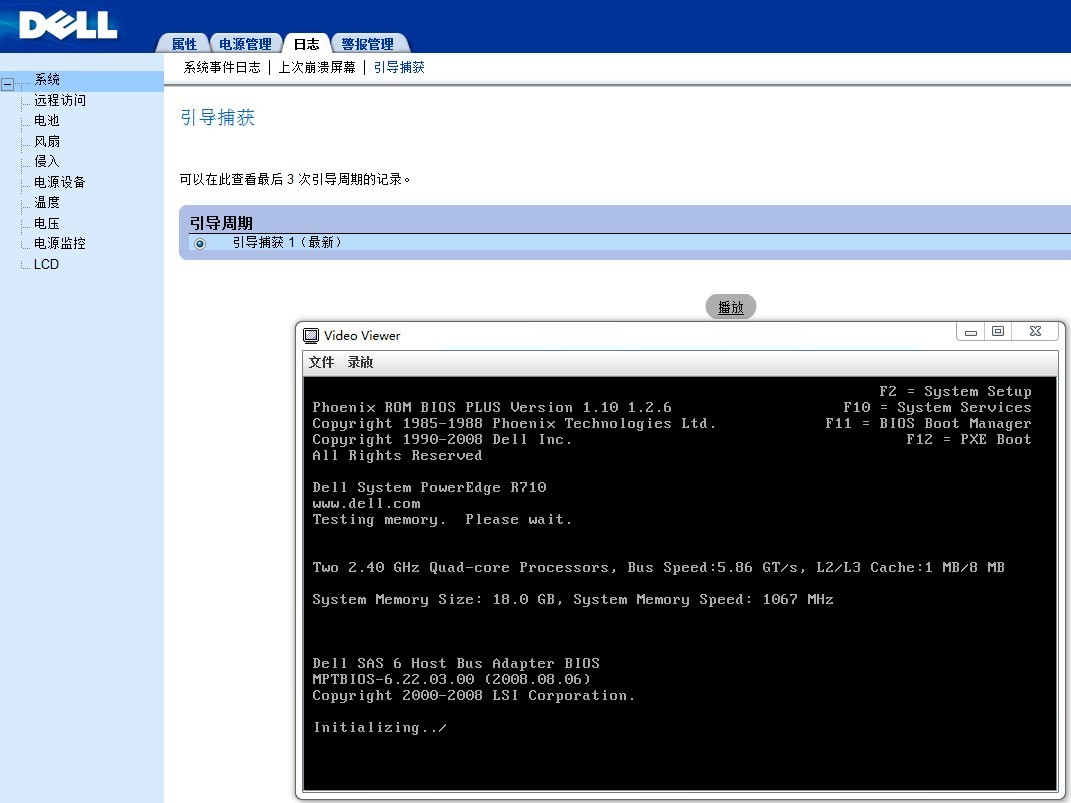
Task: Click the Dell logo
Action: point(68,25)
